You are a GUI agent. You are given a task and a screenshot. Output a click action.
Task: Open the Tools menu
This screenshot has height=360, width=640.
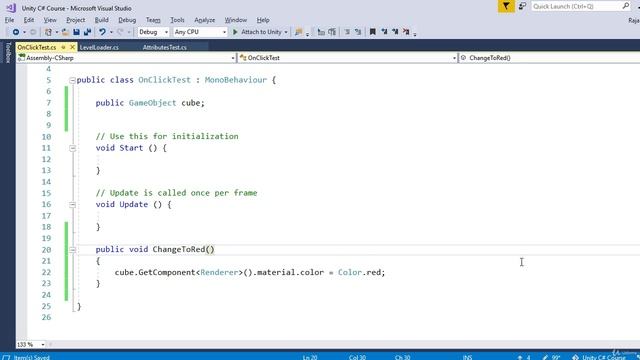click(x=177, y=20)
